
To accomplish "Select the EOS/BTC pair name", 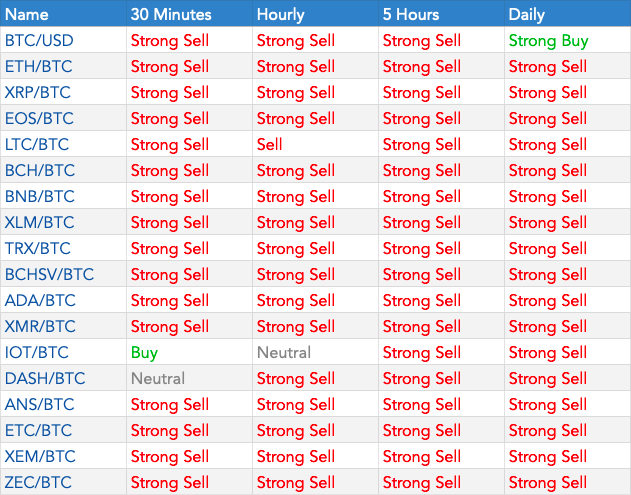I will 39,119.
